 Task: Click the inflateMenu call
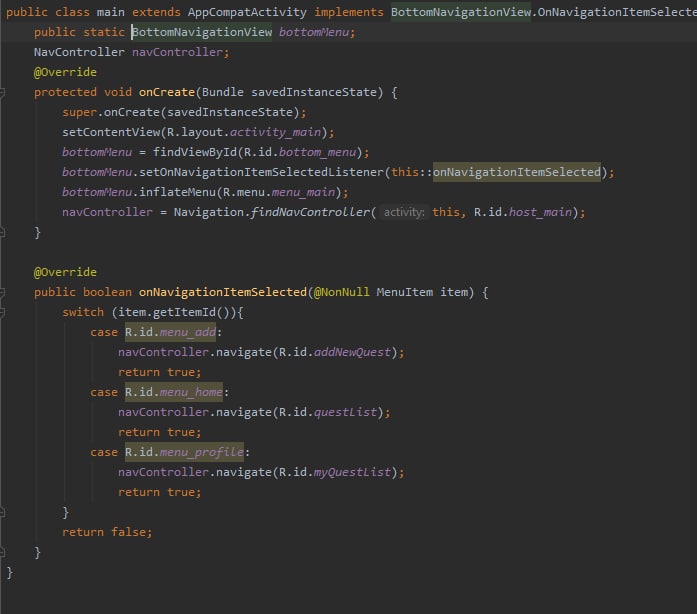coord(177,192)
